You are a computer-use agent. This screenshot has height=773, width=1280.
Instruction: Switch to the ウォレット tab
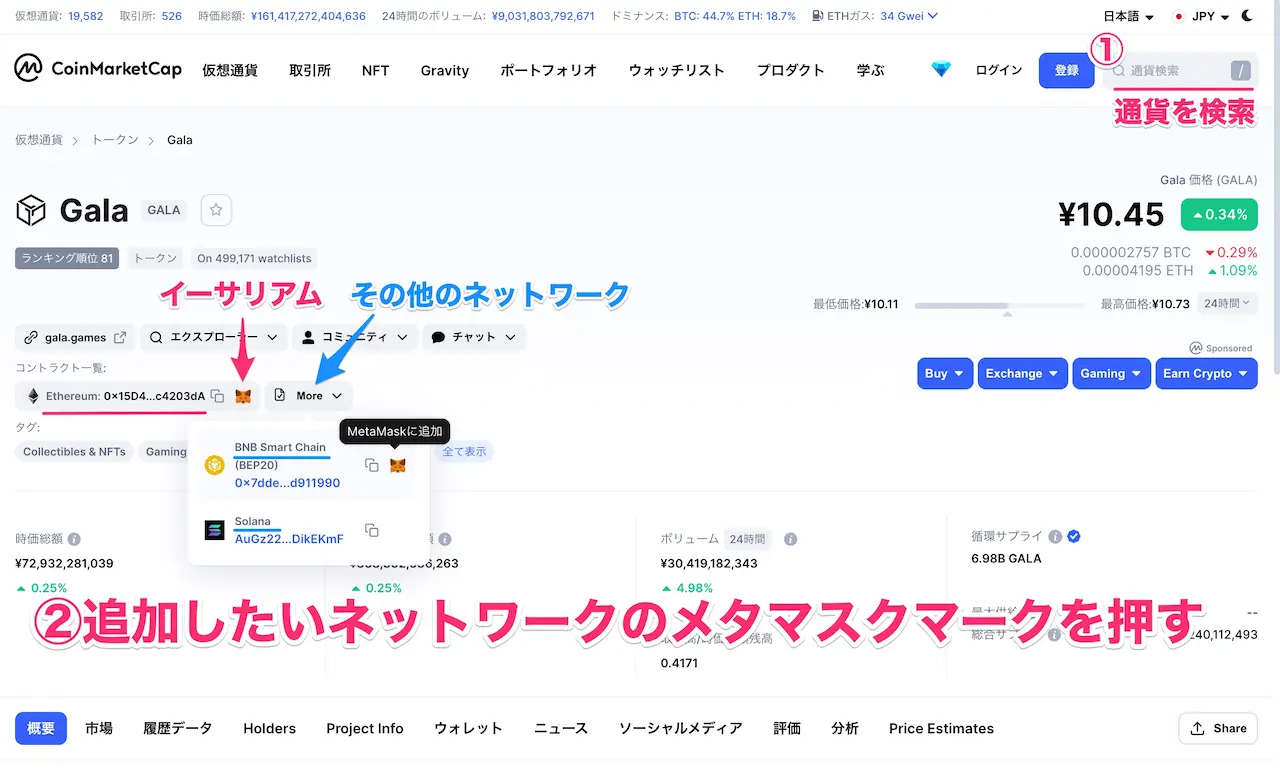(468, 728)
